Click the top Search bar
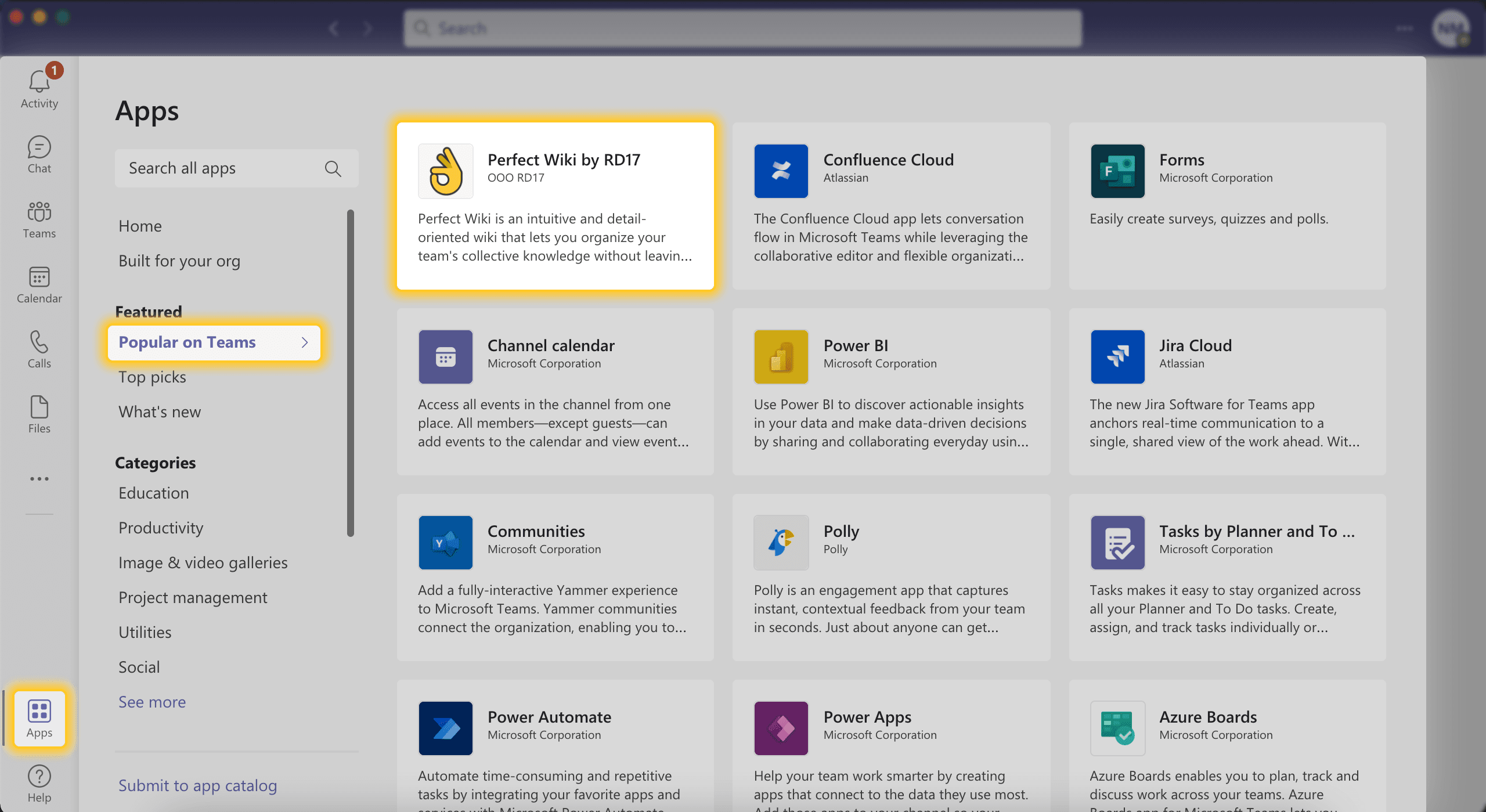This screenshot has height=812, width=1486. 743,28
